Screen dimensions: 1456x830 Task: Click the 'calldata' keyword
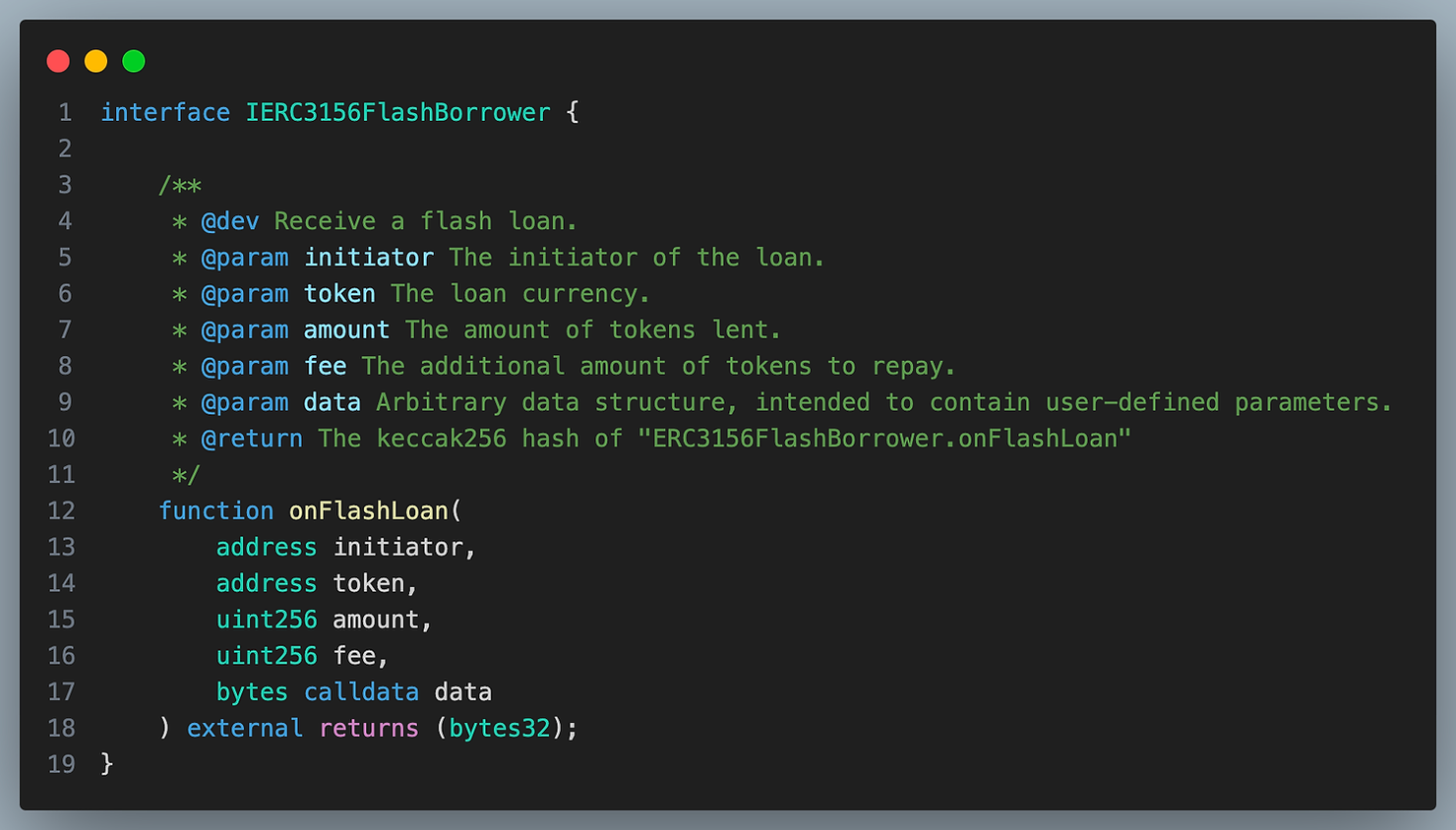[361, 692]
